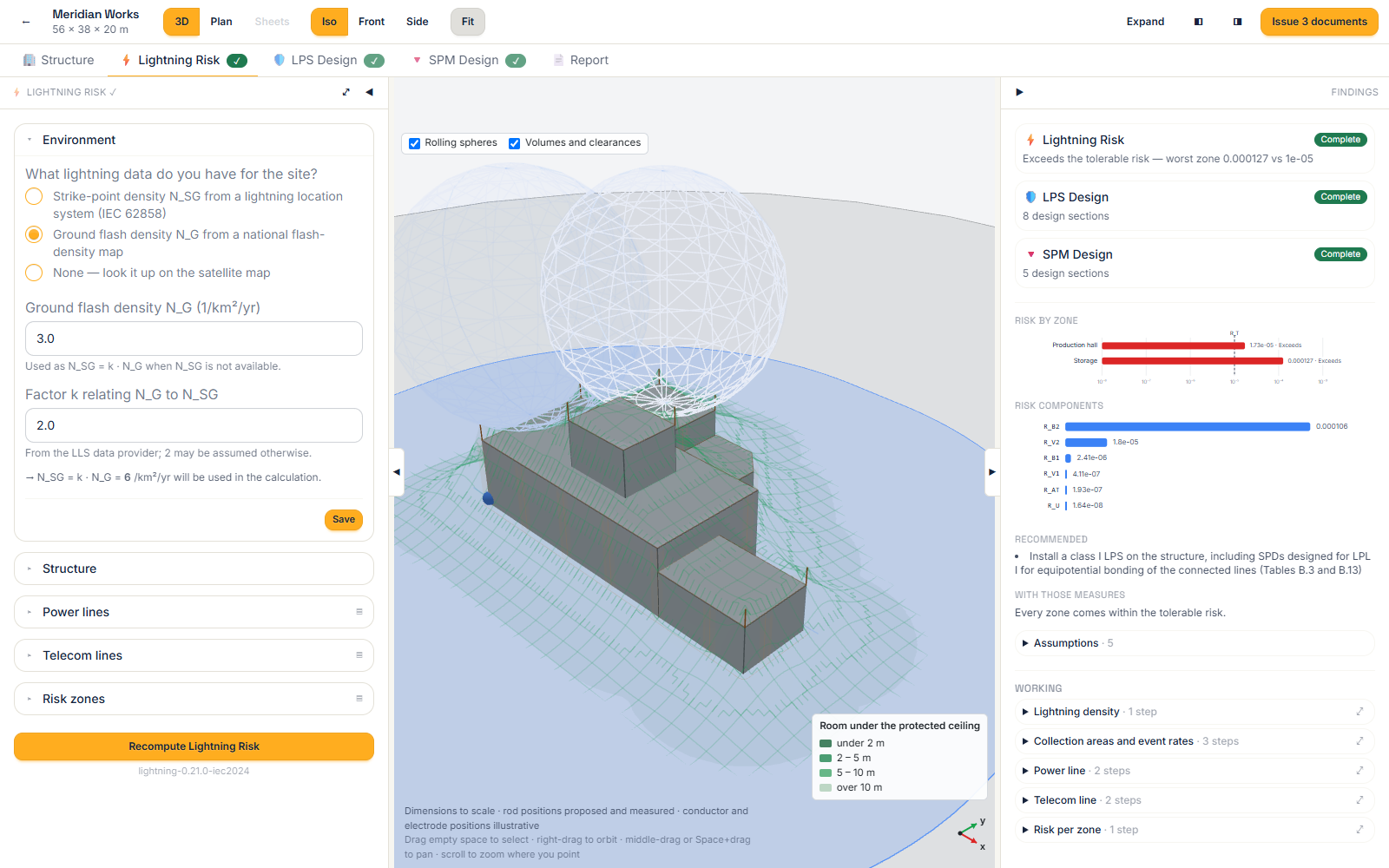
Task: Save the Environment settings
Action: (x=344, y=519)
